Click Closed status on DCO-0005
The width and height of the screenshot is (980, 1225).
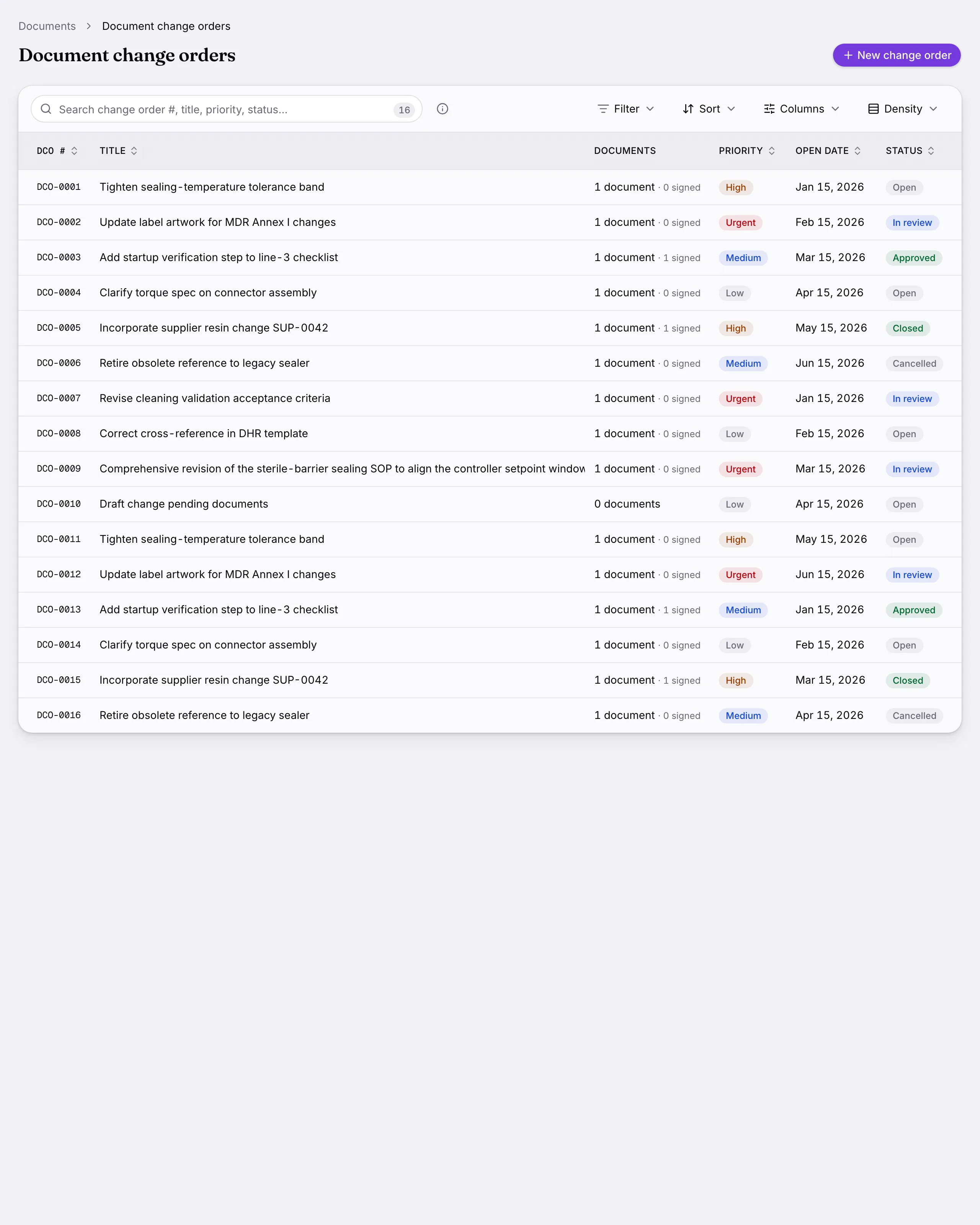point(907,328)
